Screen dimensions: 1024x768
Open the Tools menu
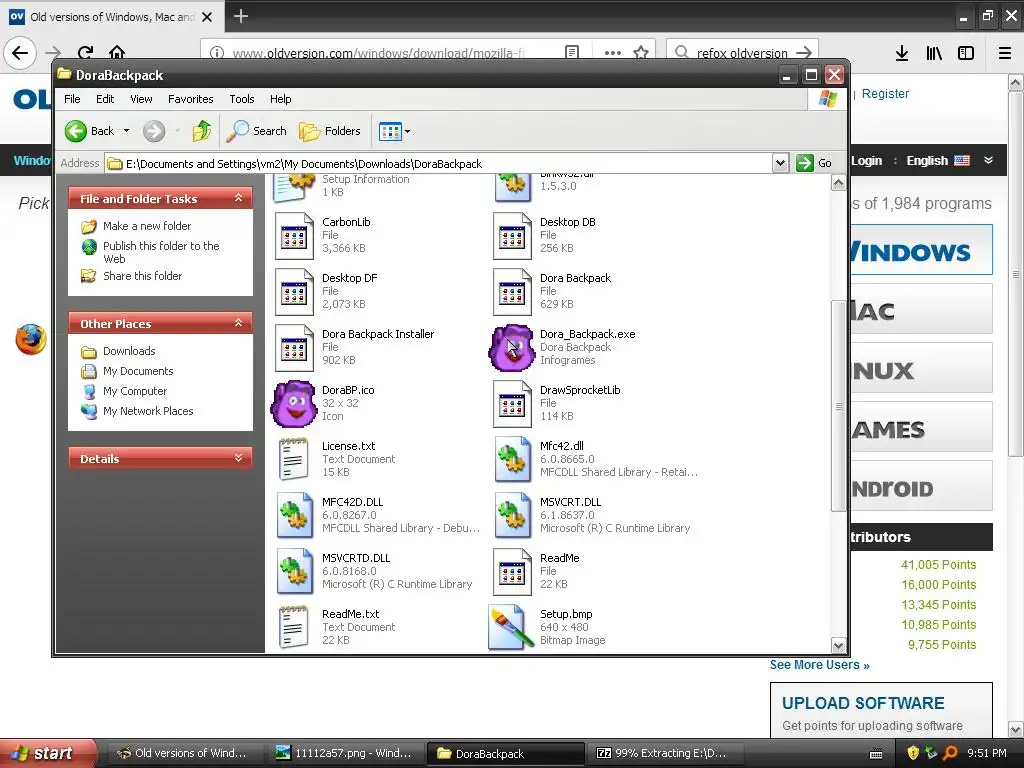click(242, 99)
